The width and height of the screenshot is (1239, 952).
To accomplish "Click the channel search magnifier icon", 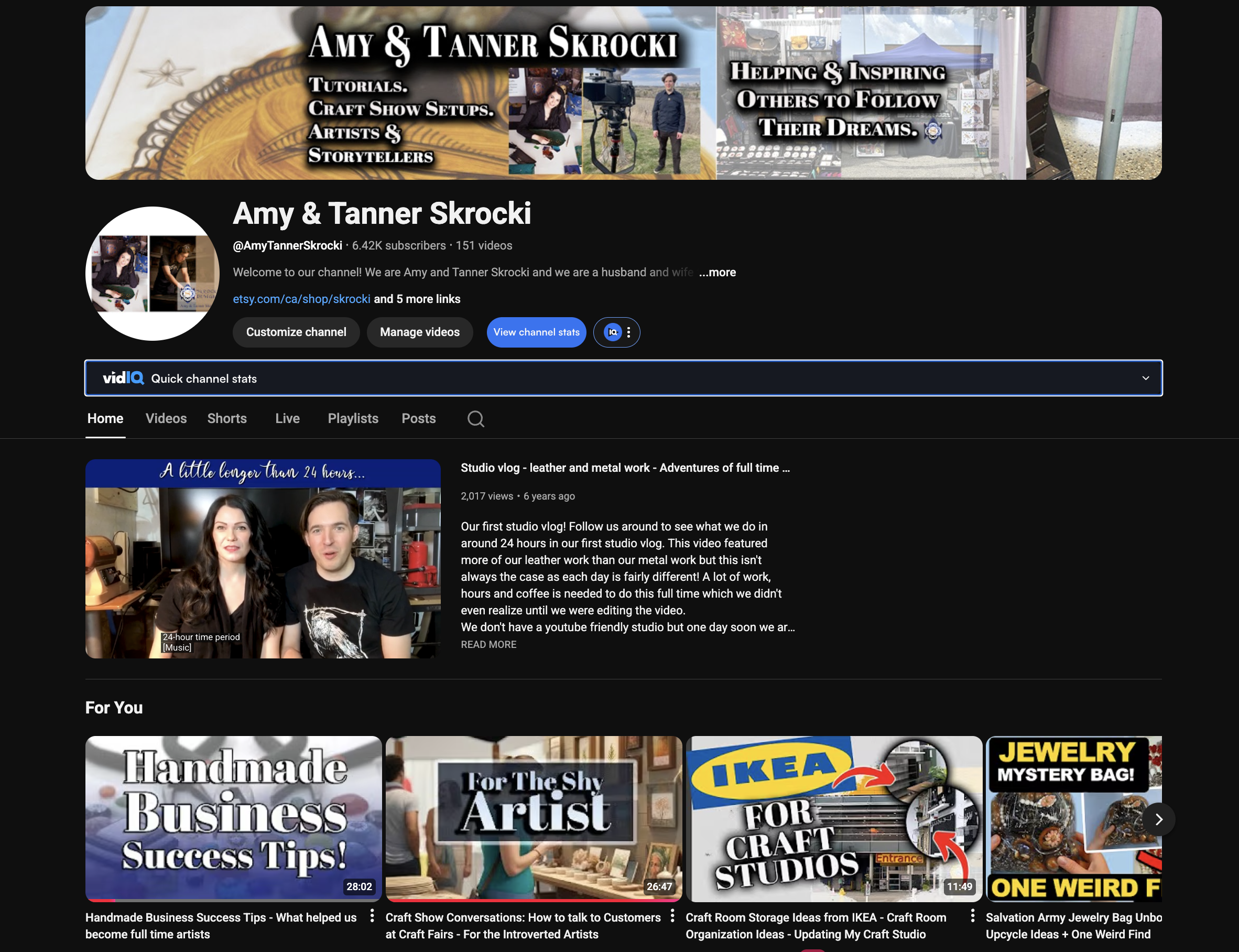I will coord(475,419).
